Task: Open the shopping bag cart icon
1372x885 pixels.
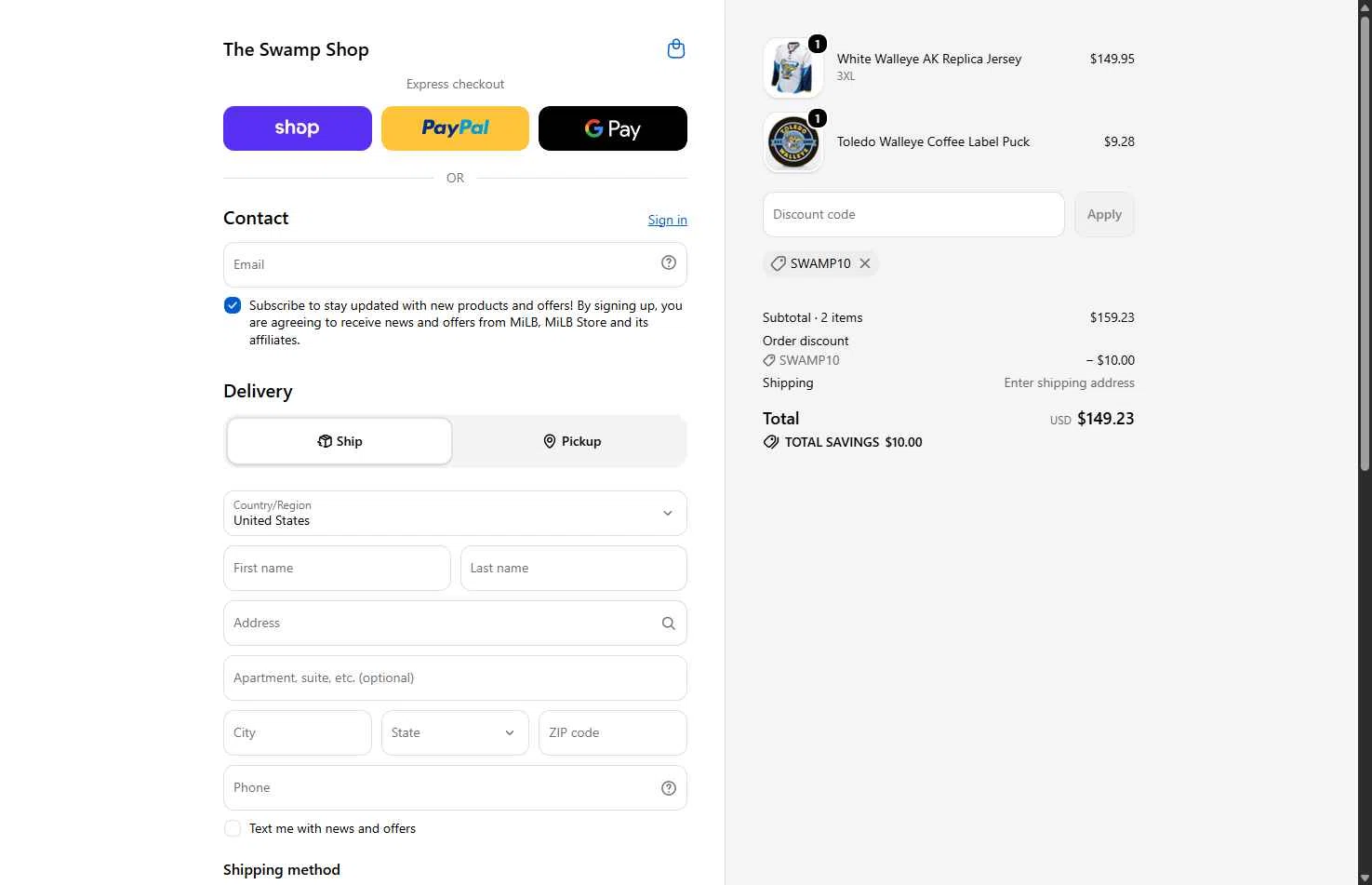Action: [676, 49]
